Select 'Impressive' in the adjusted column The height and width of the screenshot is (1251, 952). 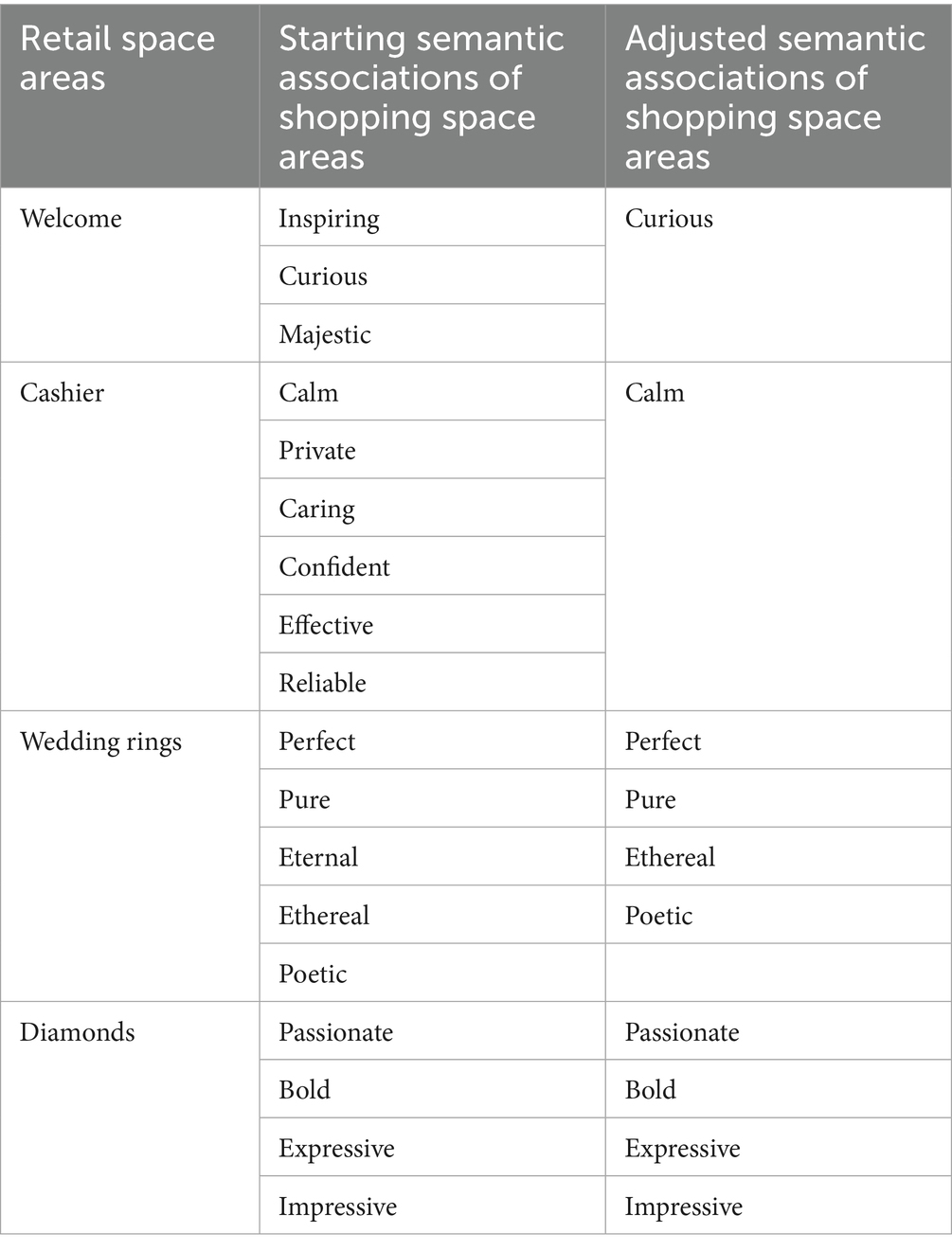coord(683,1206)
